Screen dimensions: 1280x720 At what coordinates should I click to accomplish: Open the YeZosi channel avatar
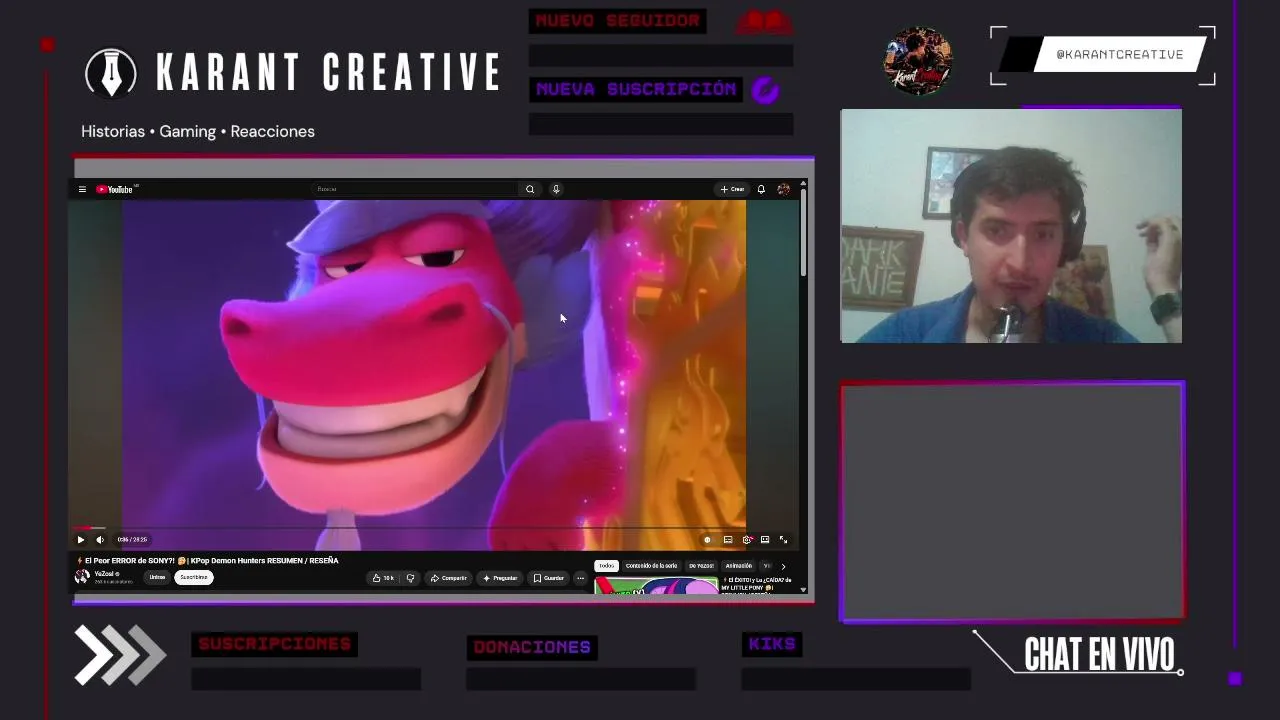pos(82,577)
